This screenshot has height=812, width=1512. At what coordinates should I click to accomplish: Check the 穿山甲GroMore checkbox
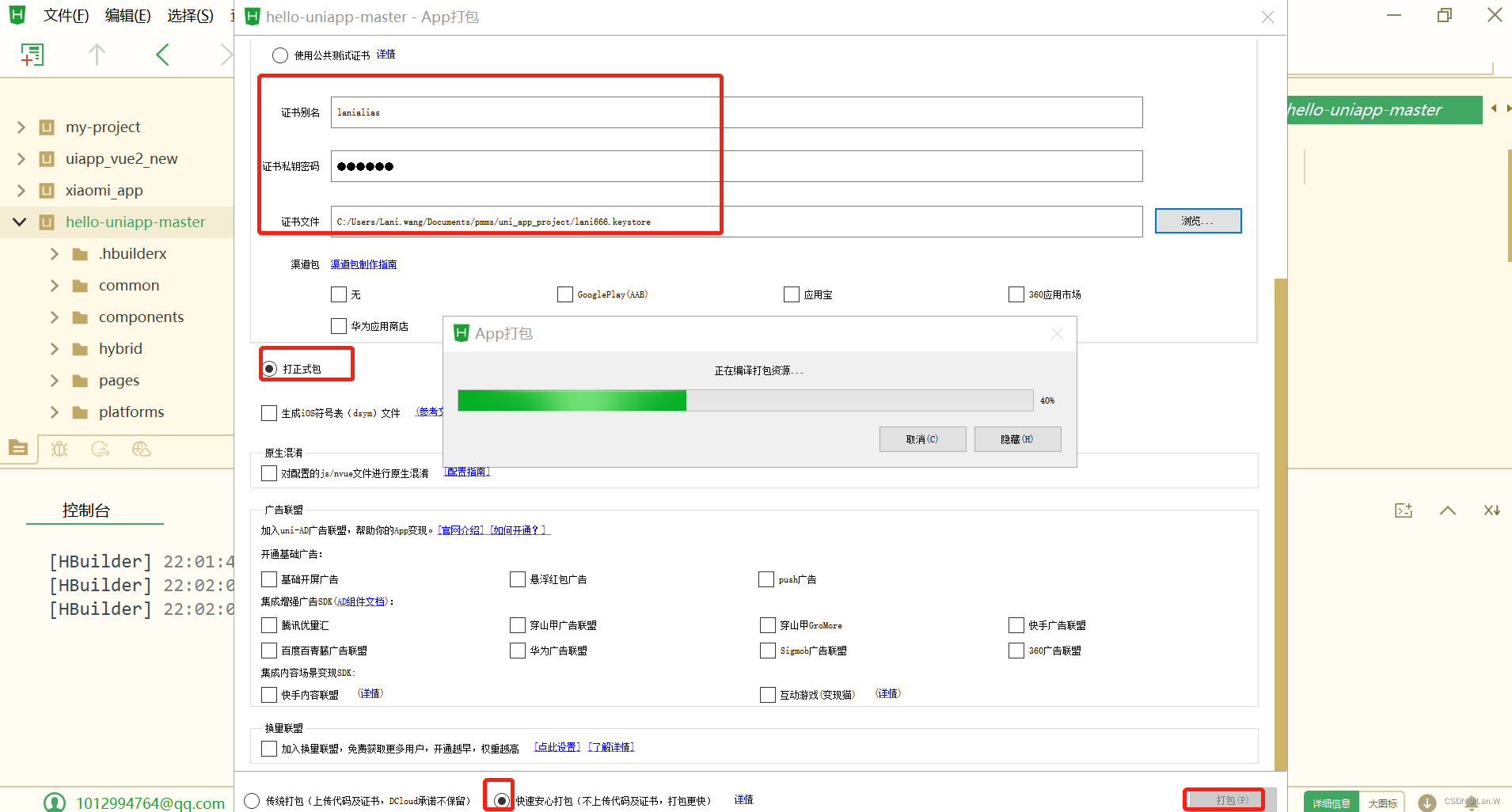click(x=768, y=625)
